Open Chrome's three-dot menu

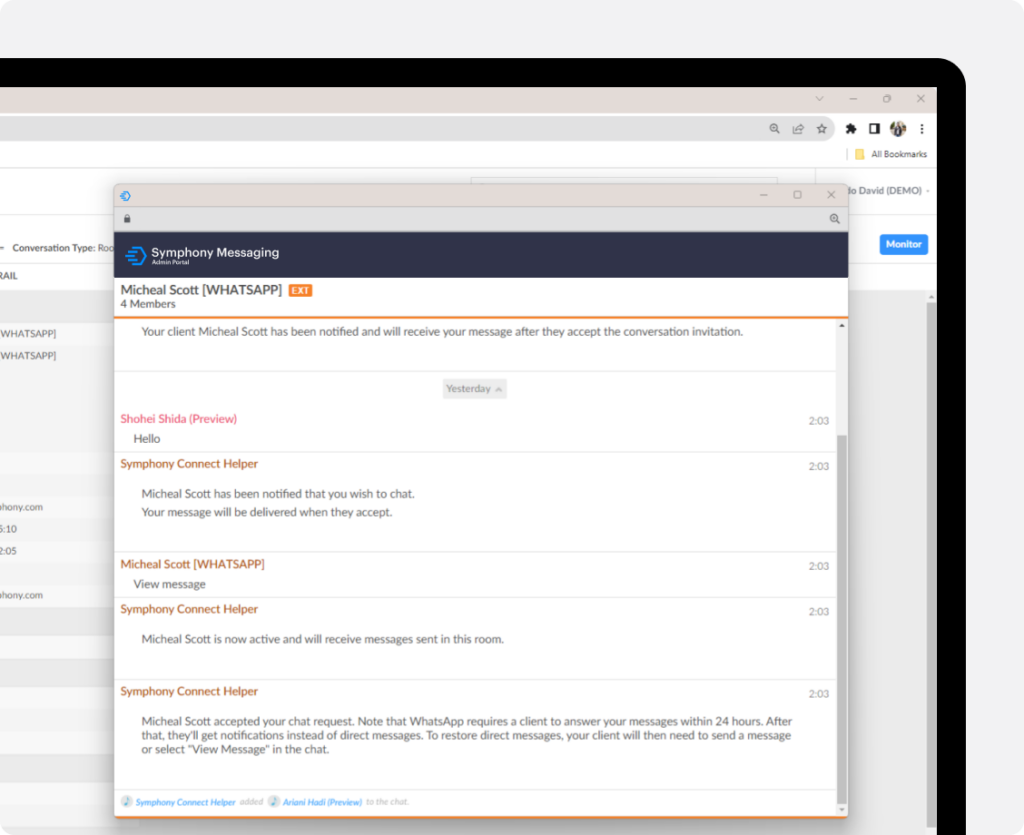(921, 128)
